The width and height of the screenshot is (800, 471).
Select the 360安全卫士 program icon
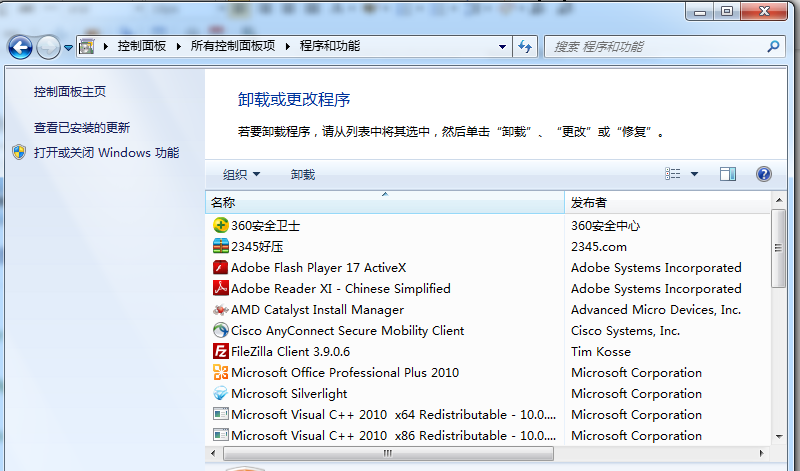click(x=221, y=226)
